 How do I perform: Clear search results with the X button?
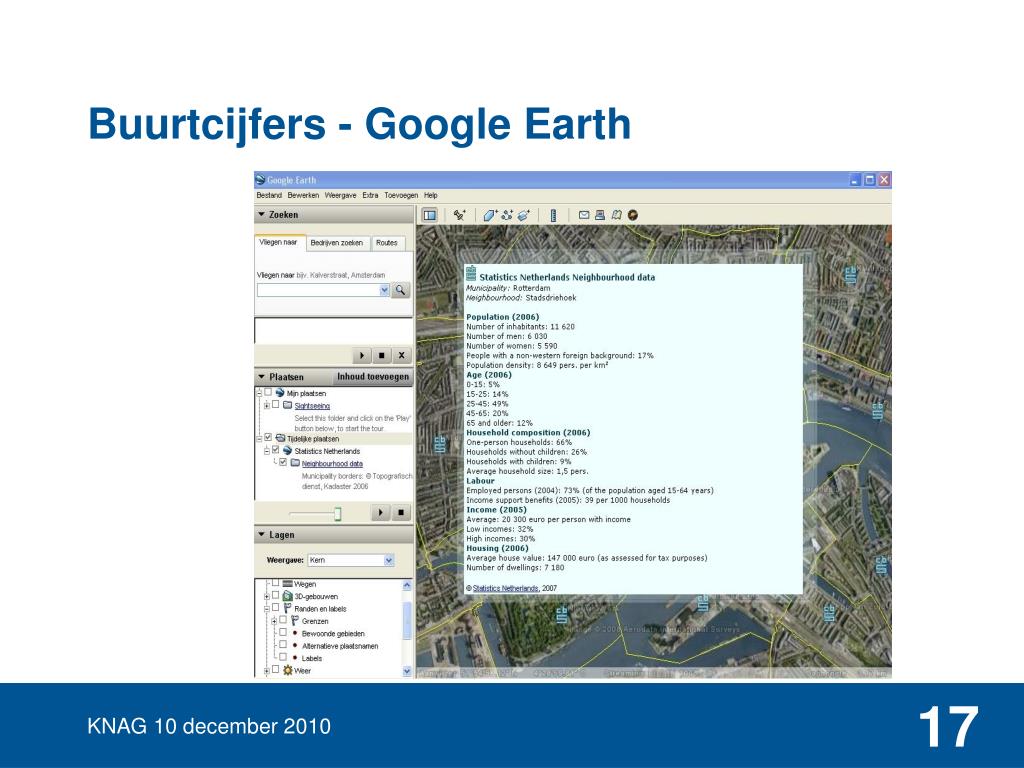point(402,355)
